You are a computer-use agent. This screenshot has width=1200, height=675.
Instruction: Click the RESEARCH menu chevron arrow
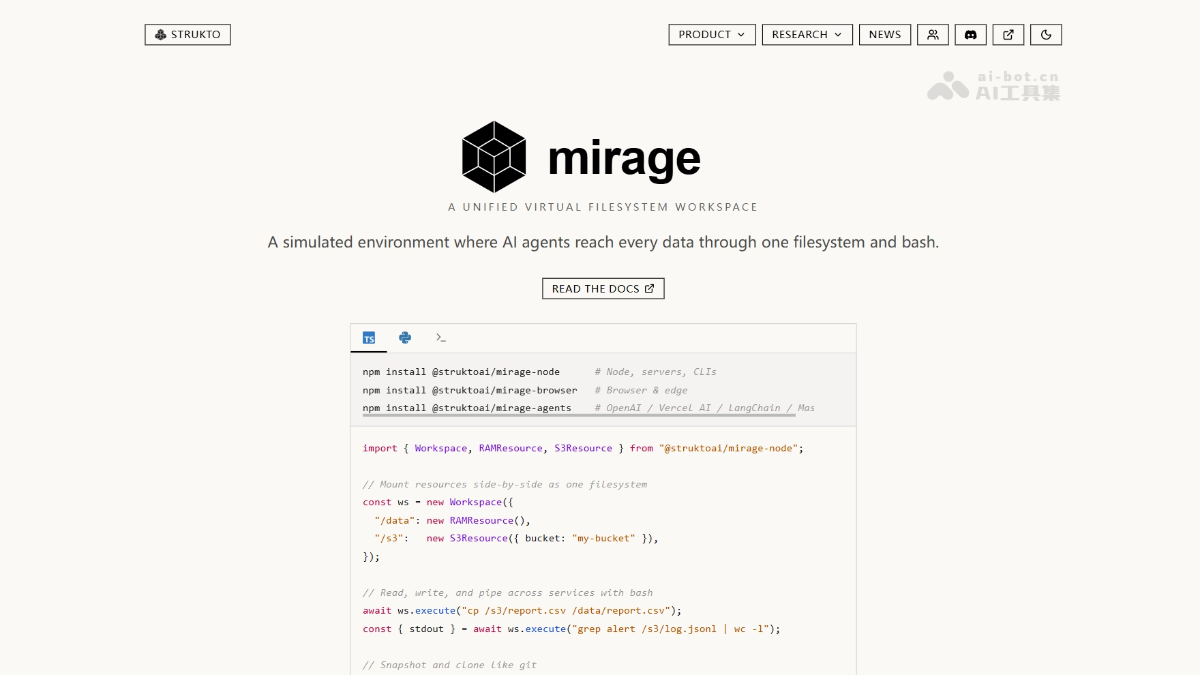[838, 34]
